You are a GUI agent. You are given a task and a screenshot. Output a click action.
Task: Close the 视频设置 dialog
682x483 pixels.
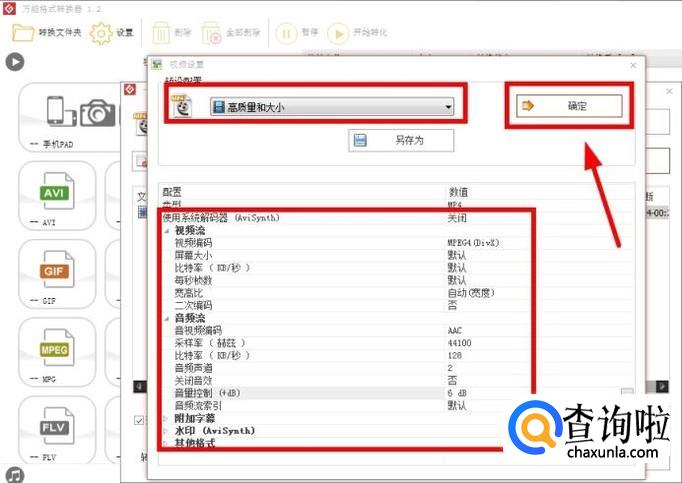pyautogui.click(x=632, y=65)
